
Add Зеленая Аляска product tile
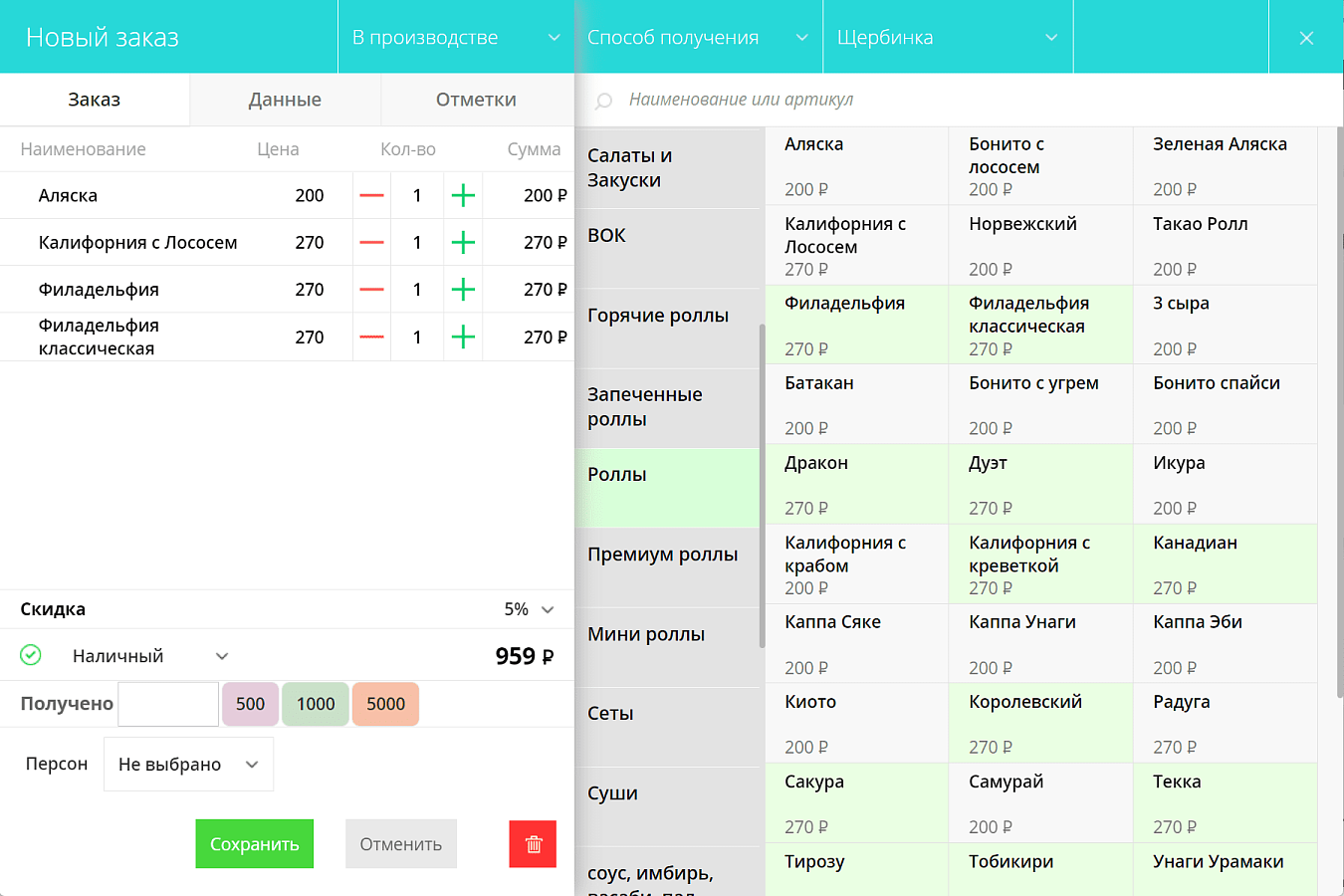(1226, 166)
